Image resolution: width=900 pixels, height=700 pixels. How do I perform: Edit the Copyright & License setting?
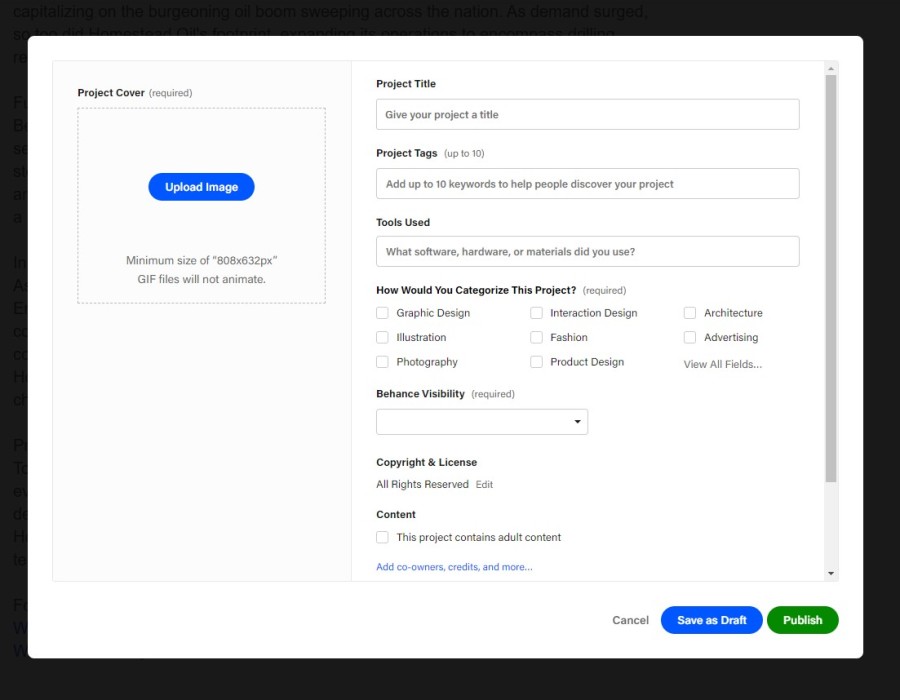pos(484,485)
